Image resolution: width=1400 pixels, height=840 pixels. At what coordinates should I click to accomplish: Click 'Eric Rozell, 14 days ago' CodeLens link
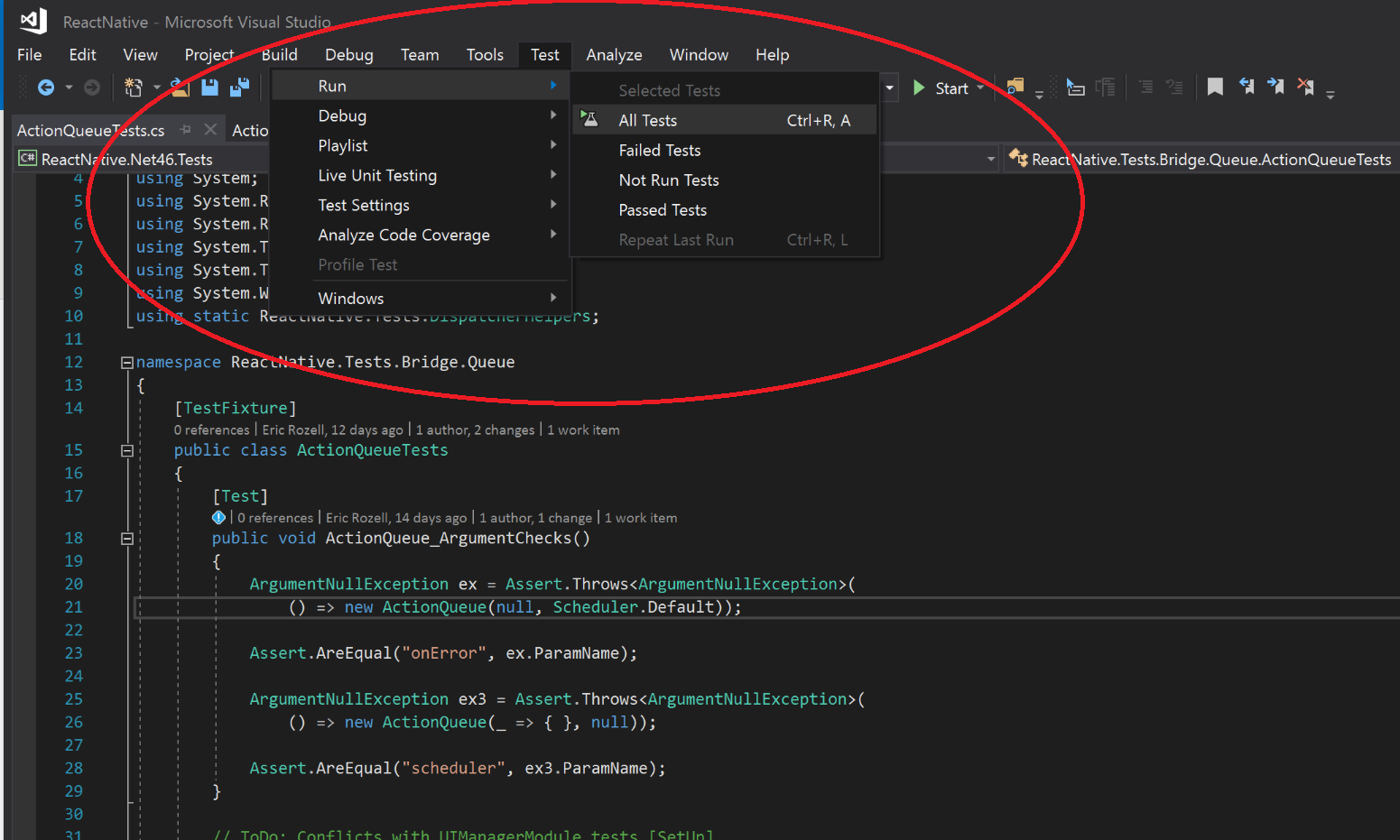(396, 518)
